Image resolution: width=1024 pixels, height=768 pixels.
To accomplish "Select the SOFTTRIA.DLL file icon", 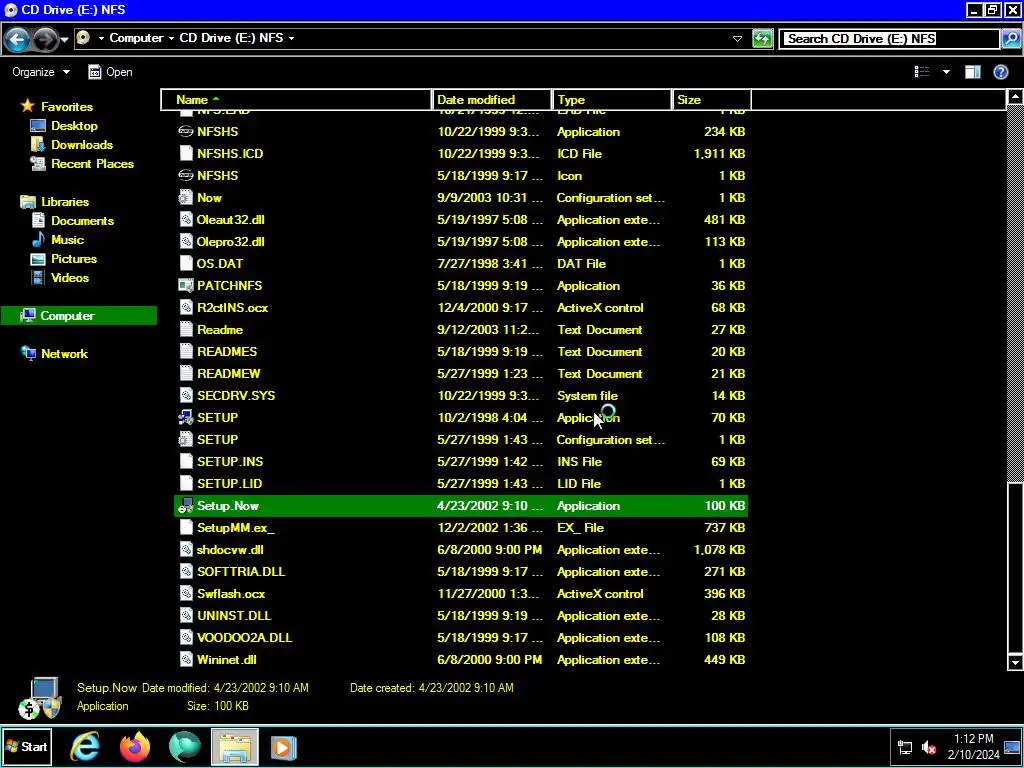I will pos(186,571).
